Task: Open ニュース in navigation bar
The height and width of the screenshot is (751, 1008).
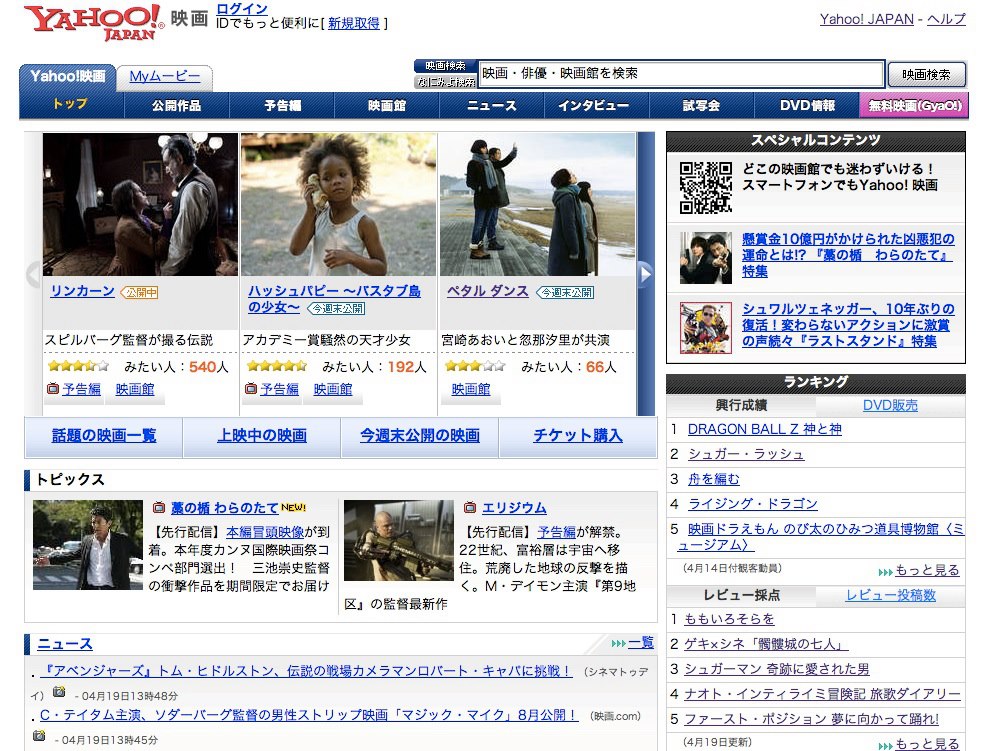Action: [x=492, y=105]
